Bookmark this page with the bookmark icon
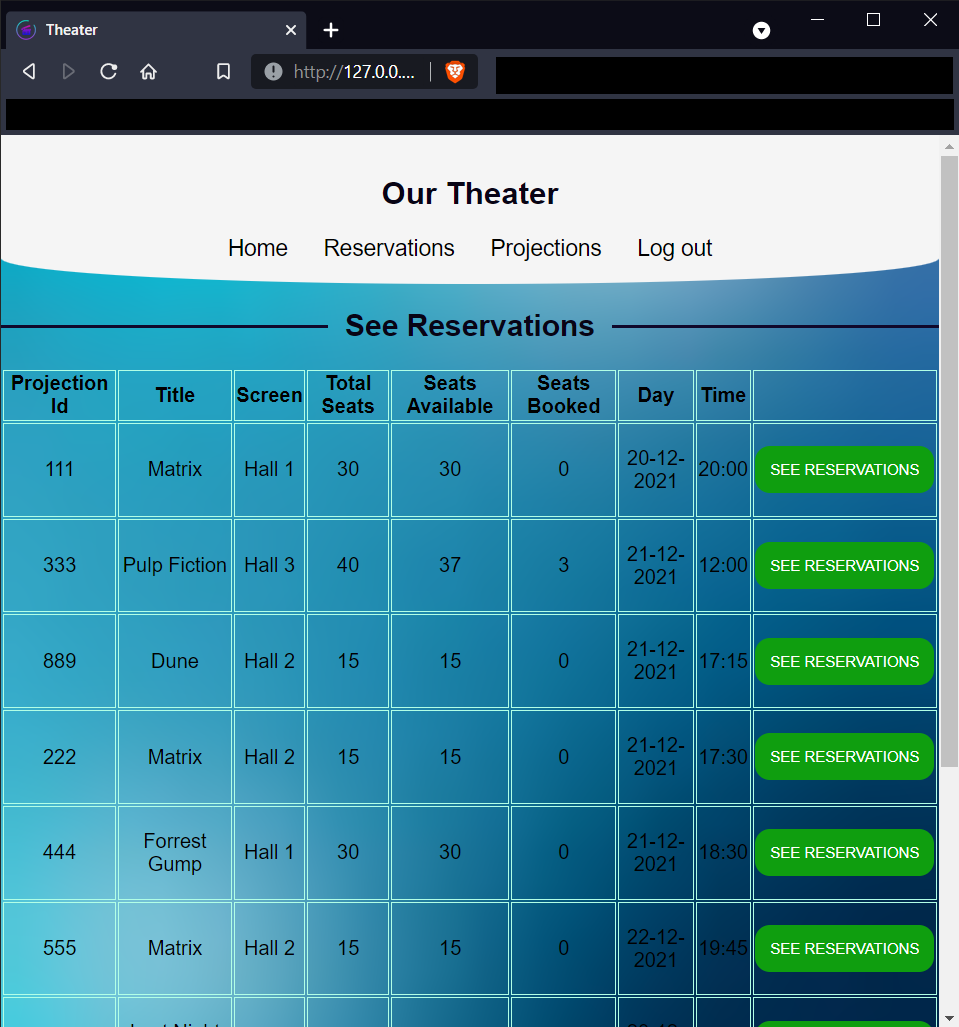Viewport: 959px width, 1027px height. click(223, 71)
